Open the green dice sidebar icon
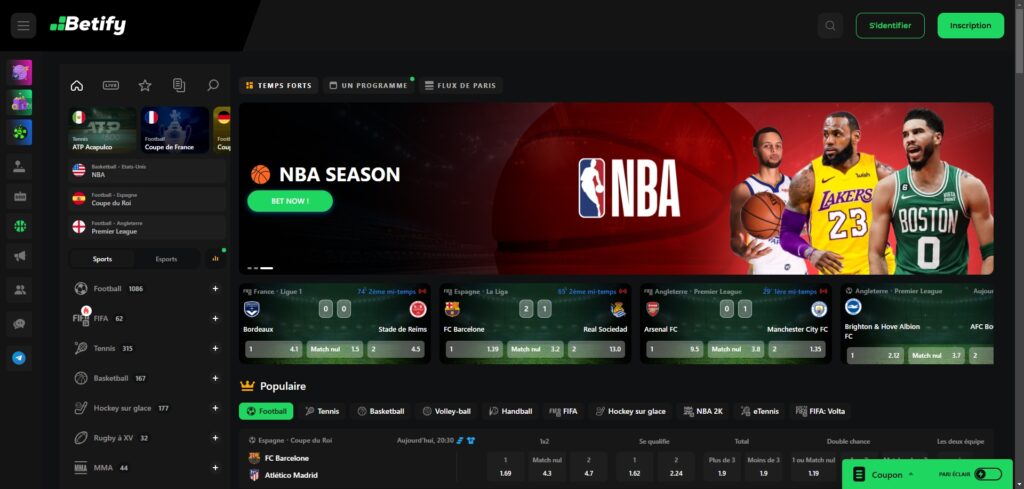Image resolution: width=1024 pixels, height=489 pixels. (x=20, y=132)
